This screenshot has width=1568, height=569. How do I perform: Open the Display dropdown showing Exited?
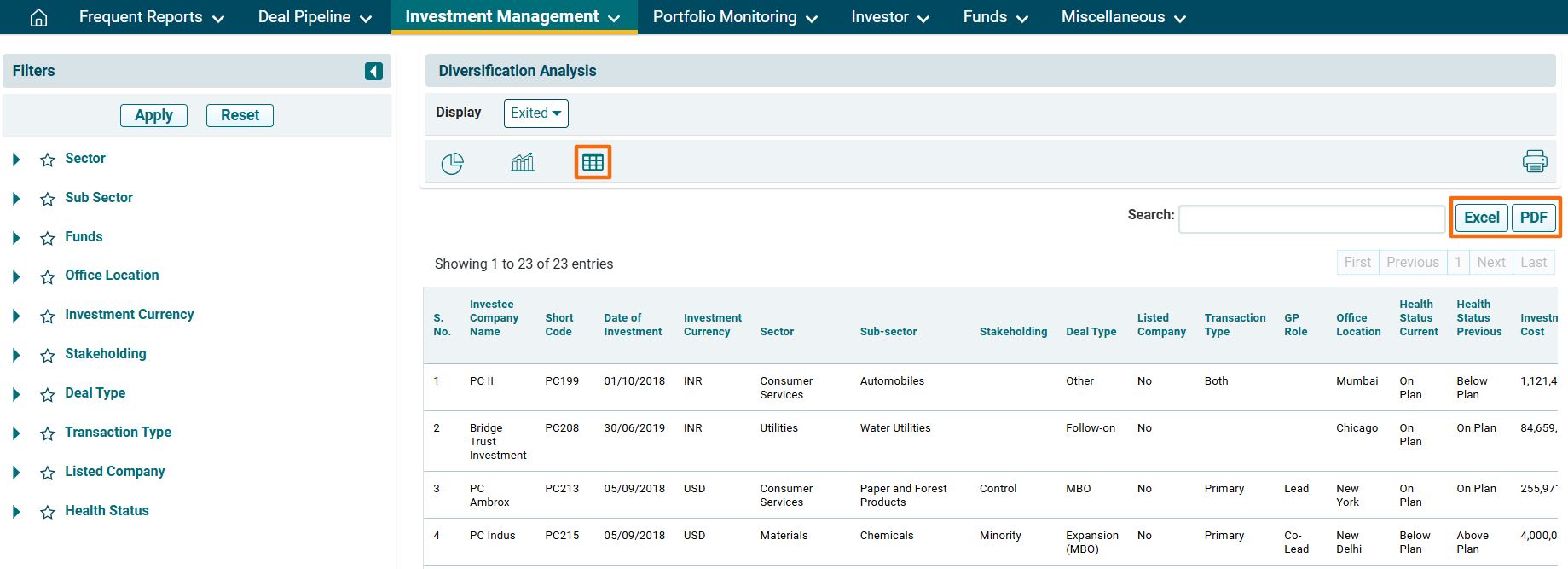tap(535, 113)
